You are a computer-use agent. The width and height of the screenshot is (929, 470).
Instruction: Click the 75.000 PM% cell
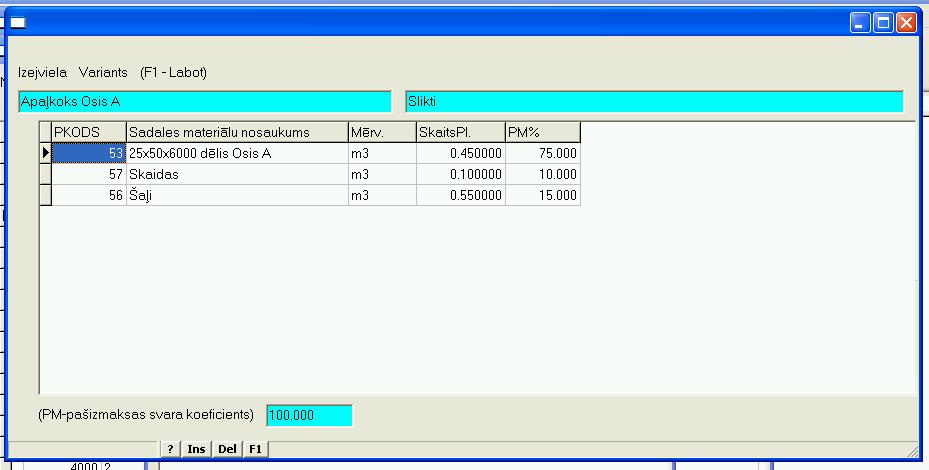coord(543,154)
